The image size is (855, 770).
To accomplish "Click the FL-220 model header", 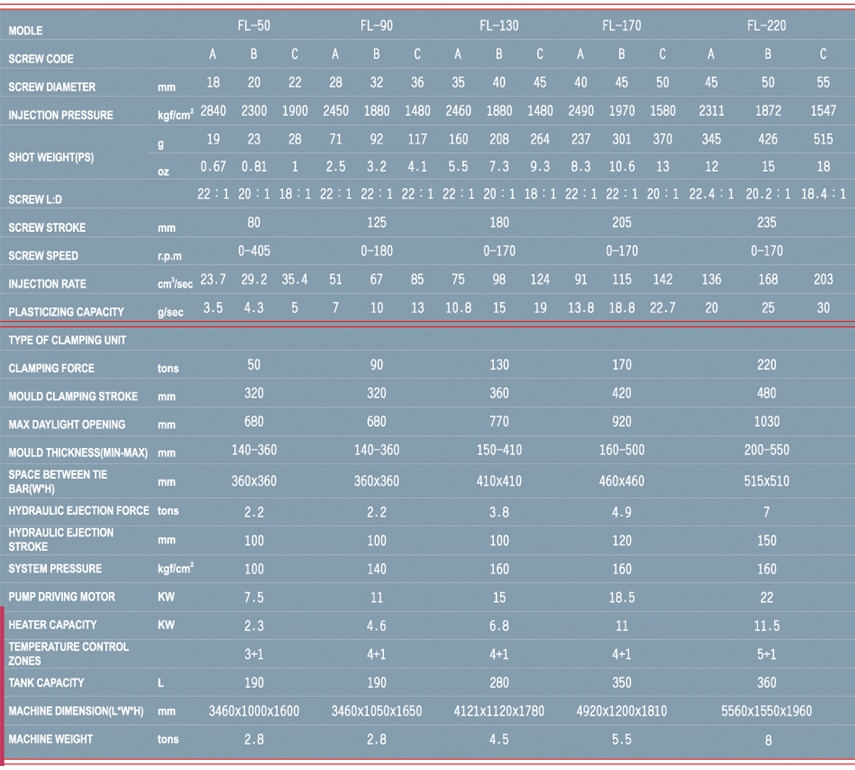I will (x=766, y=26).
